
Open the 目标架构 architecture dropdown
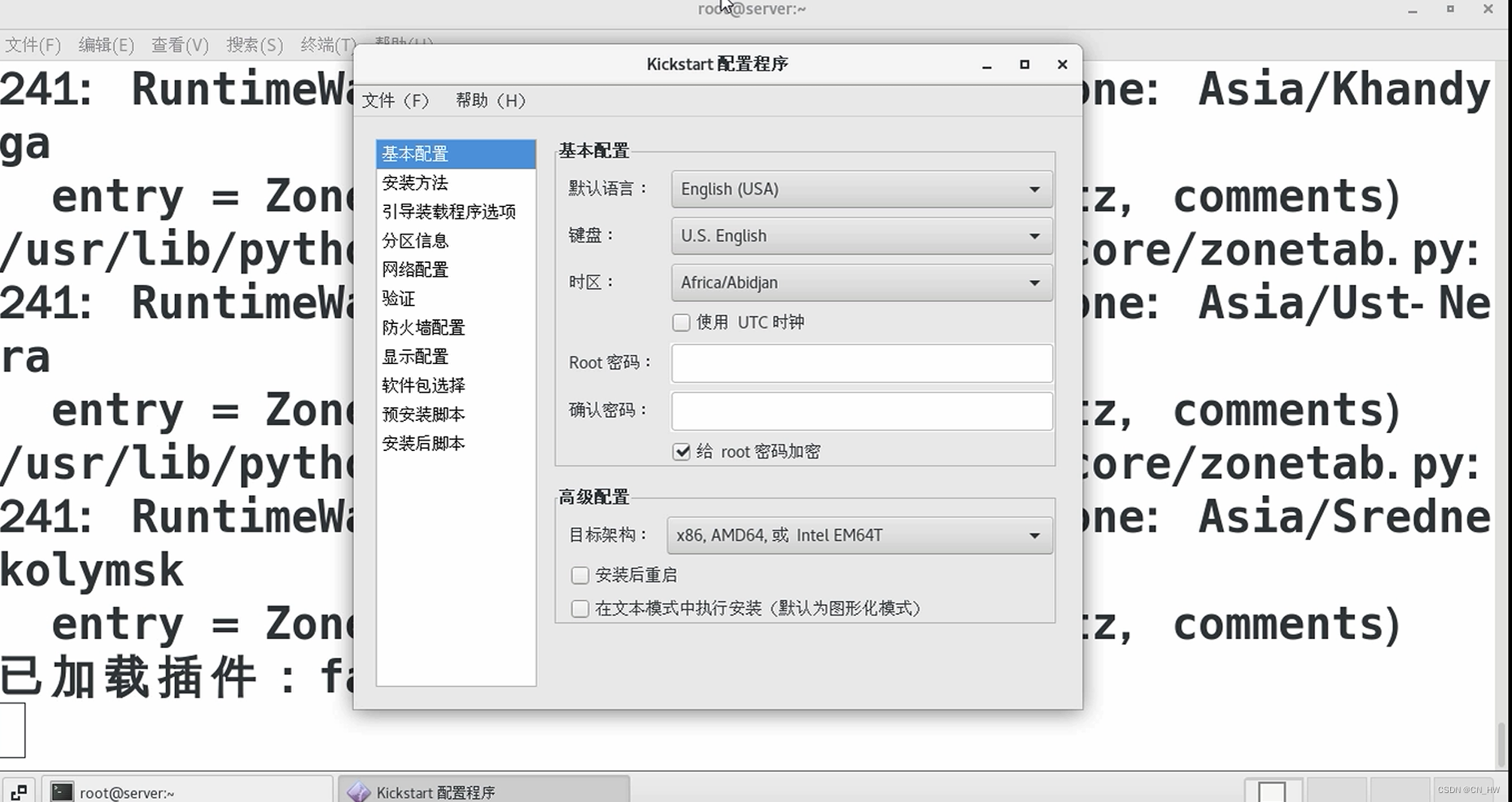[859, 536]
